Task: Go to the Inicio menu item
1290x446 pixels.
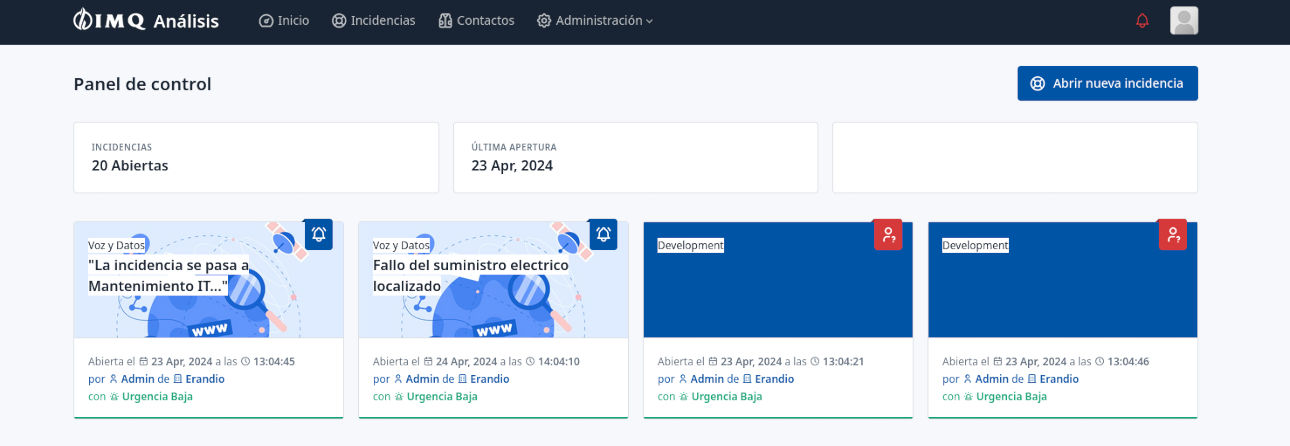Action: tap(284, 20)
